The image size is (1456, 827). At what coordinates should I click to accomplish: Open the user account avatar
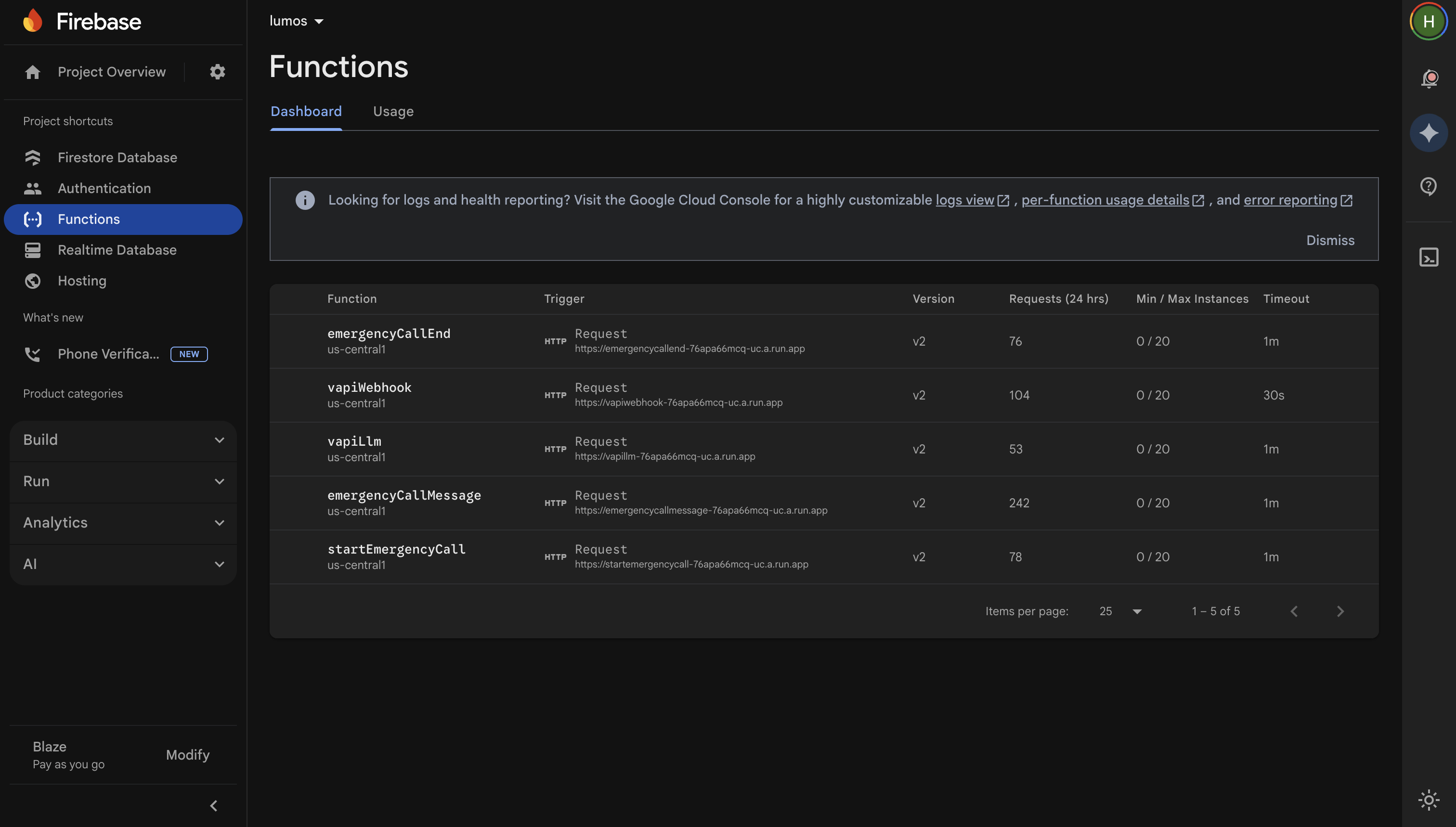[1428, 22]
